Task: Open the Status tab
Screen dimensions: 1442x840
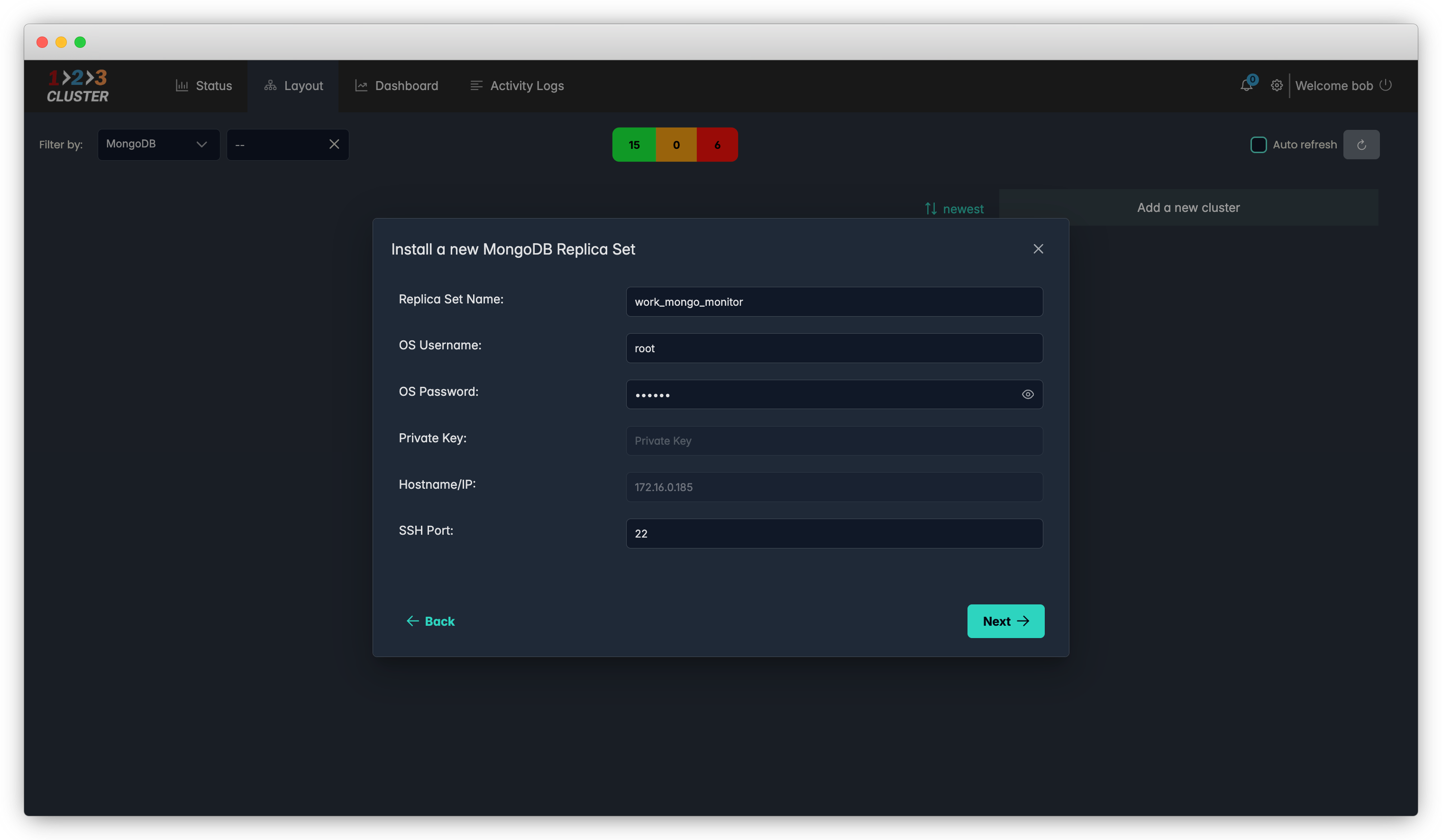Action: click(x=204, y=86)
